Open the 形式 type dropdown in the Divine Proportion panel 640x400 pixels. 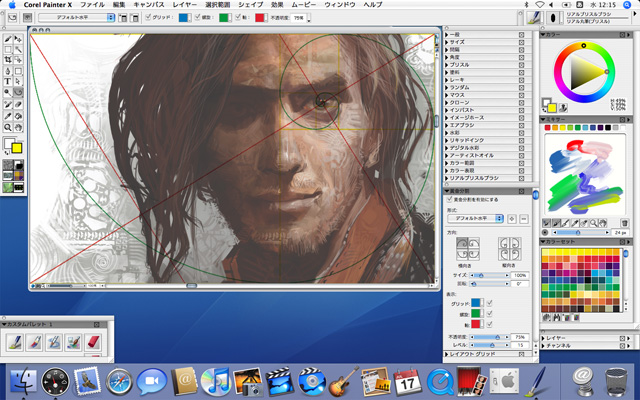[476, 218]
